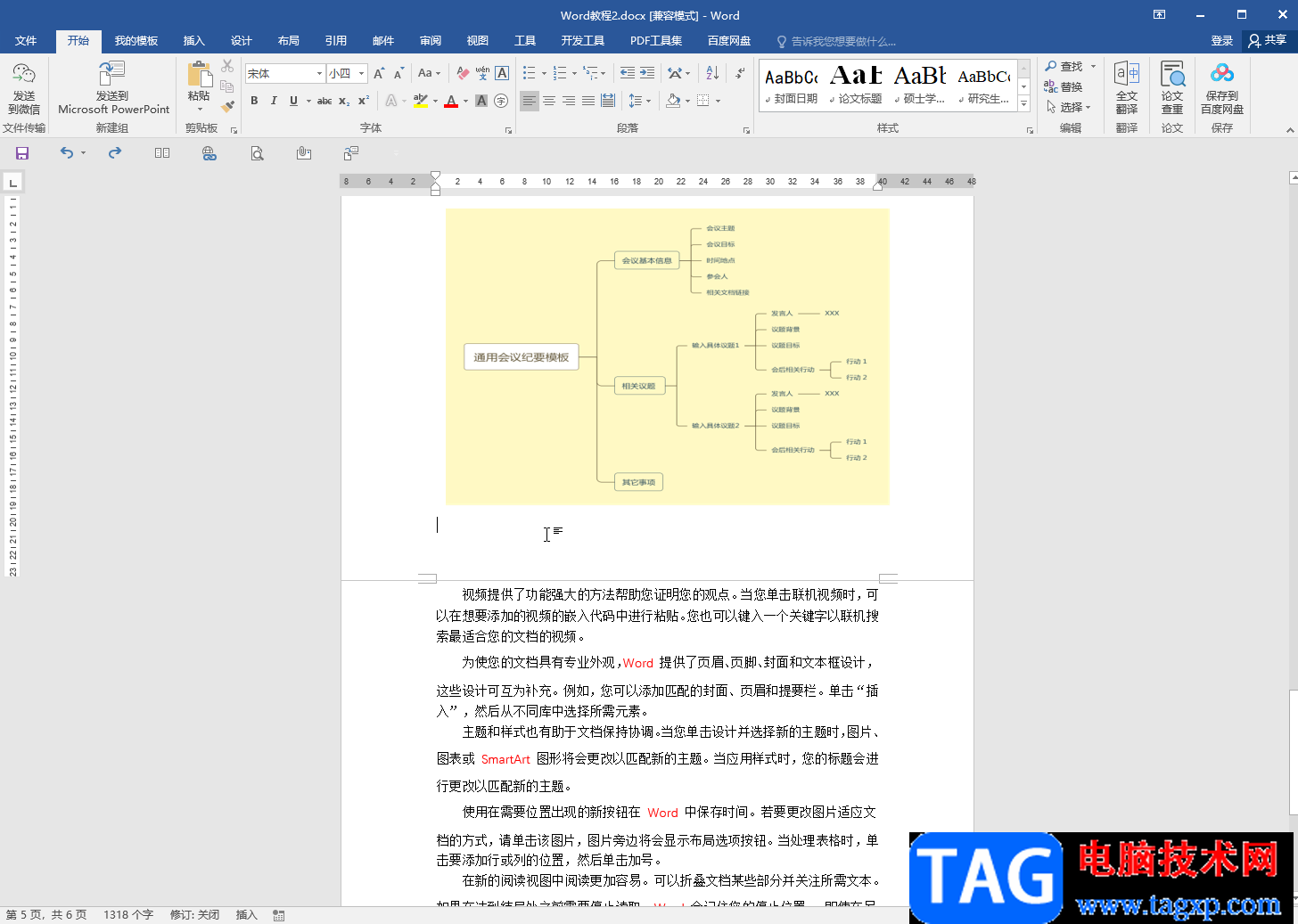Click the word count 1318 个字 in status bar

click(x=128, y=915)
